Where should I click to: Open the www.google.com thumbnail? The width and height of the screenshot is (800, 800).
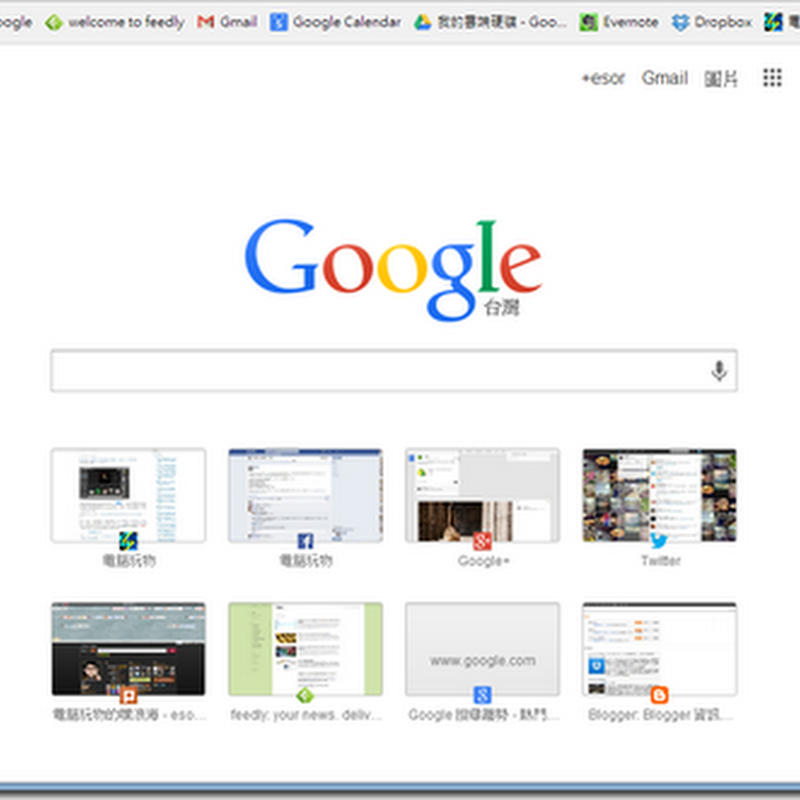coord(482,649)
